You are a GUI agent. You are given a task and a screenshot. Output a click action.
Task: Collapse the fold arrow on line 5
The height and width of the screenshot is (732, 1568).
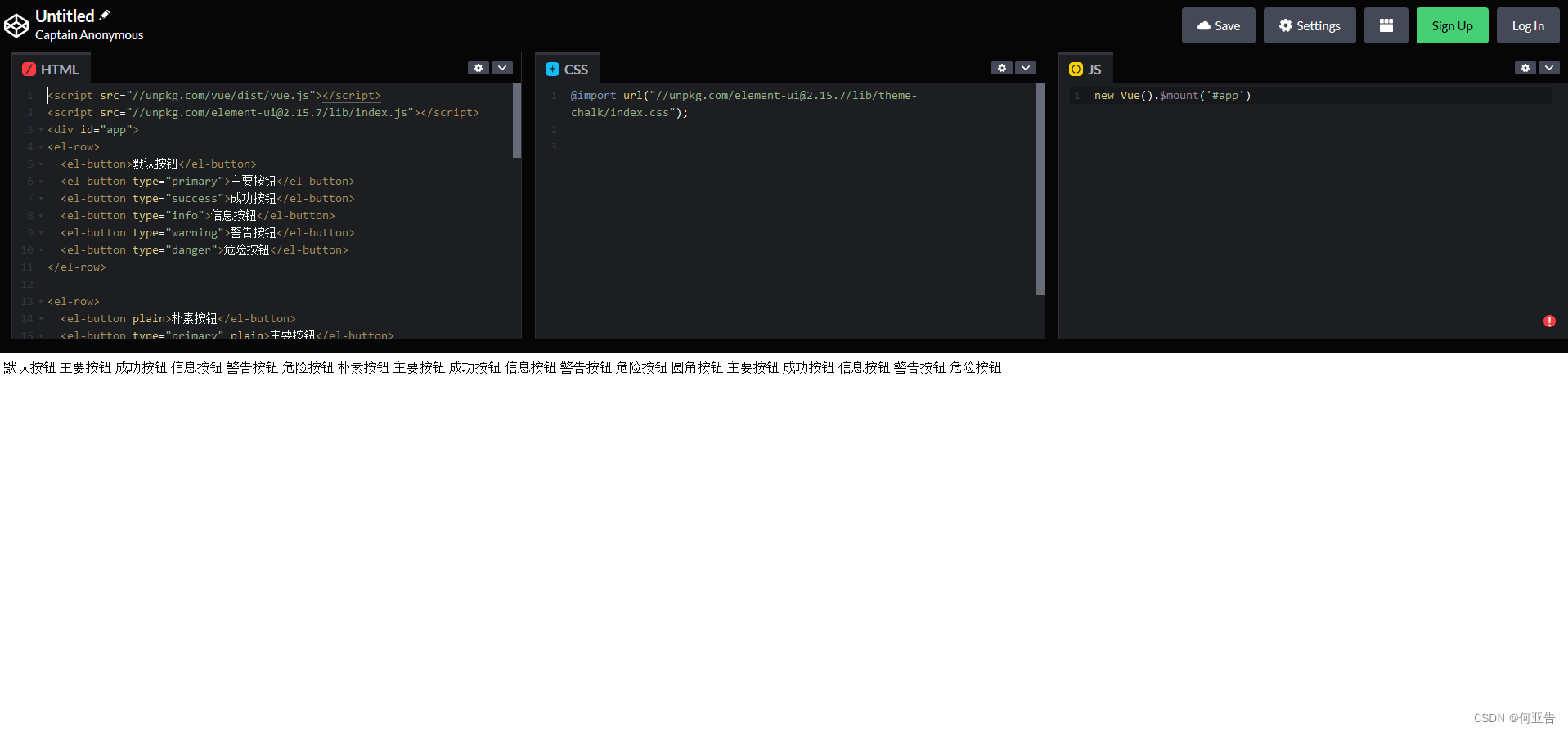point(40,164)
